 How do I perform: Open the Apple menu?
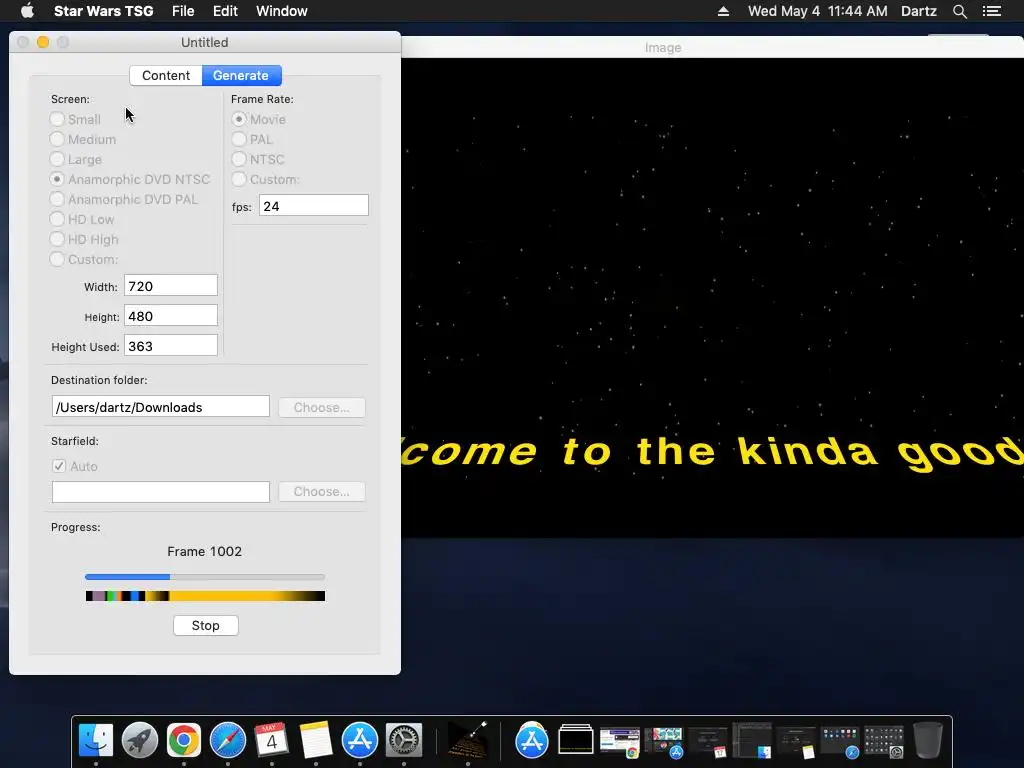(27, 11)
